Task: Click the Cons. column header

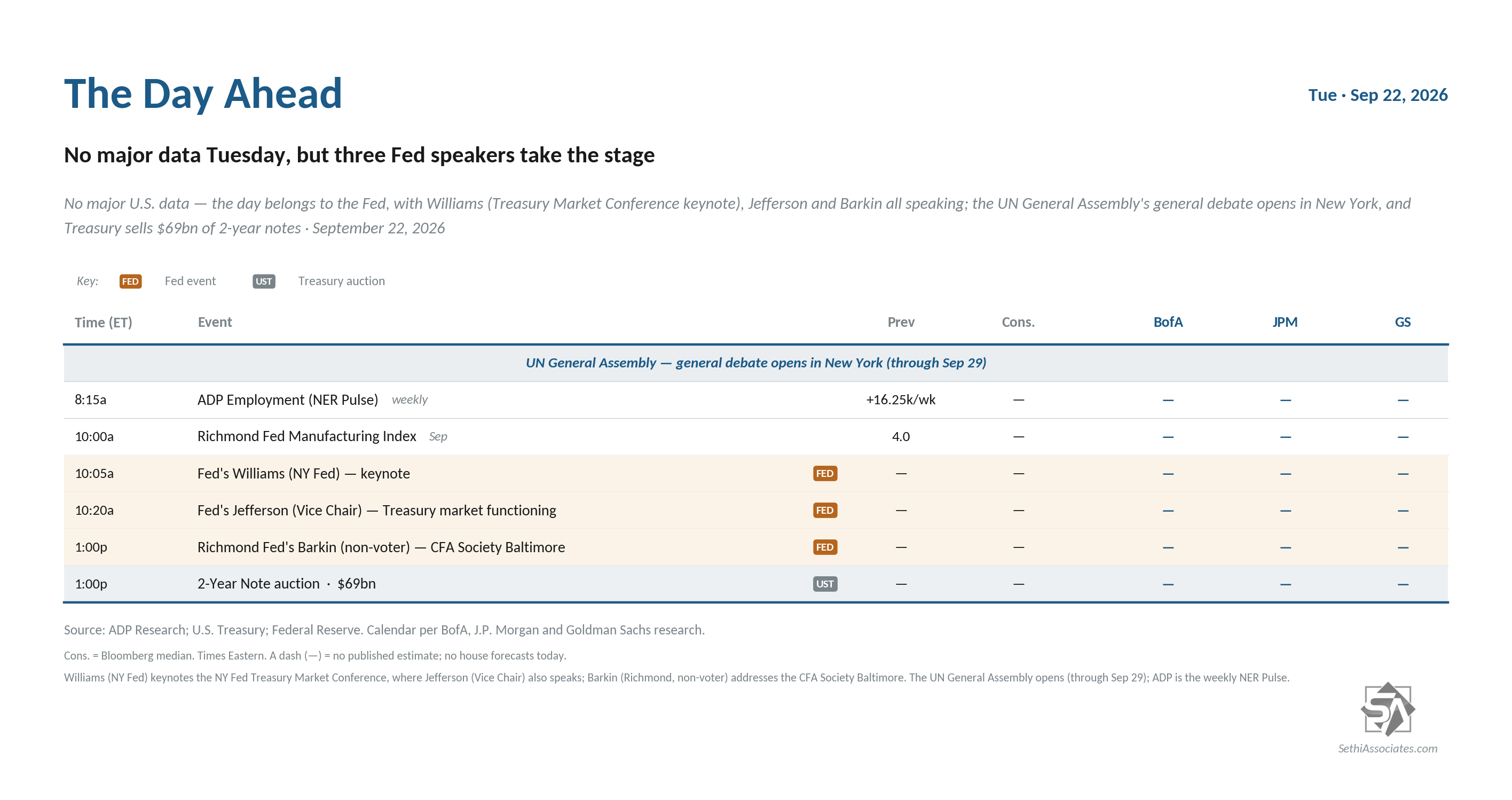Action: pyautogui.click(x=1018, y=321)
